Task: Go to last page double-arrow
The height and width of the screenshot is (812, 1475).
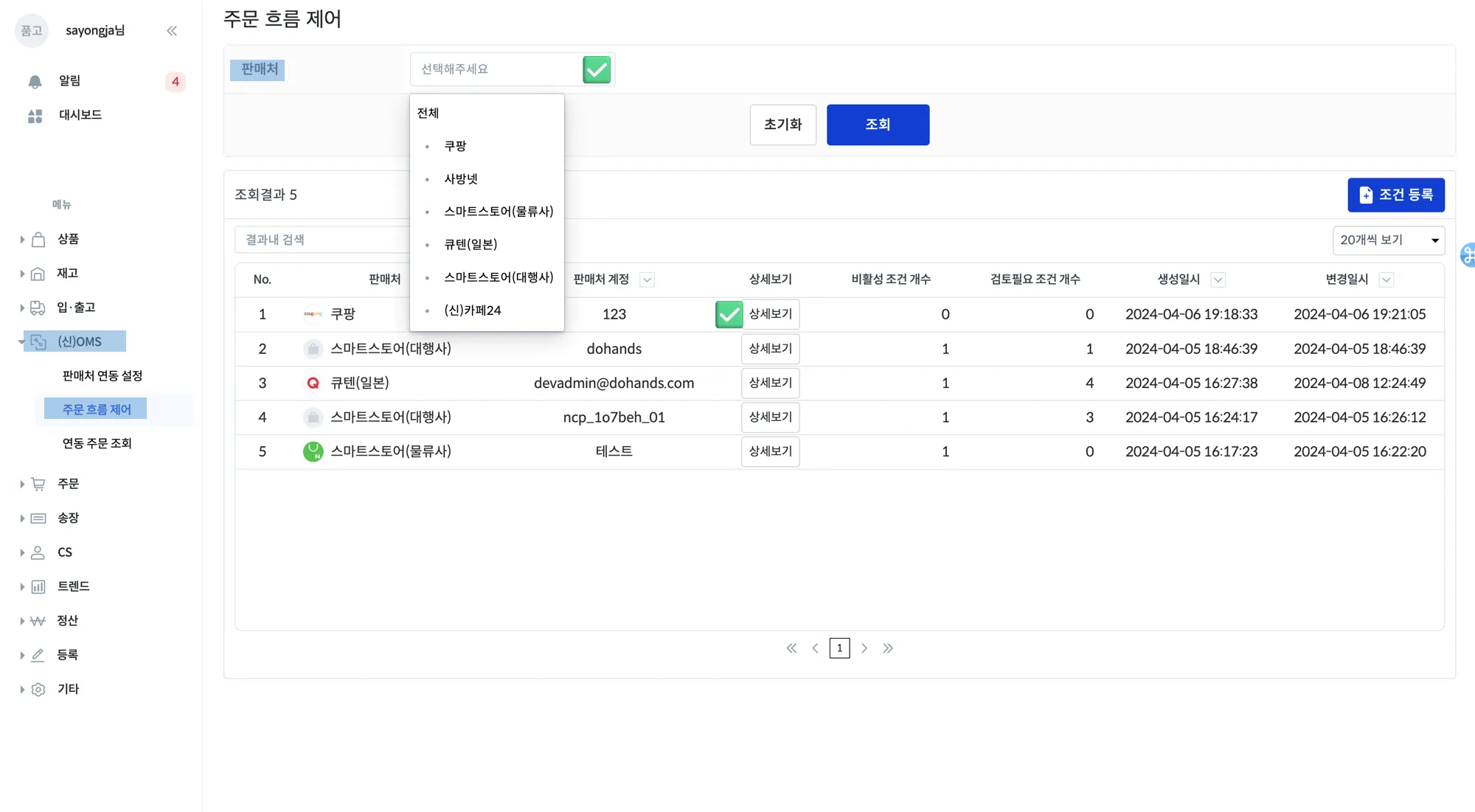Action: (888, 648)
